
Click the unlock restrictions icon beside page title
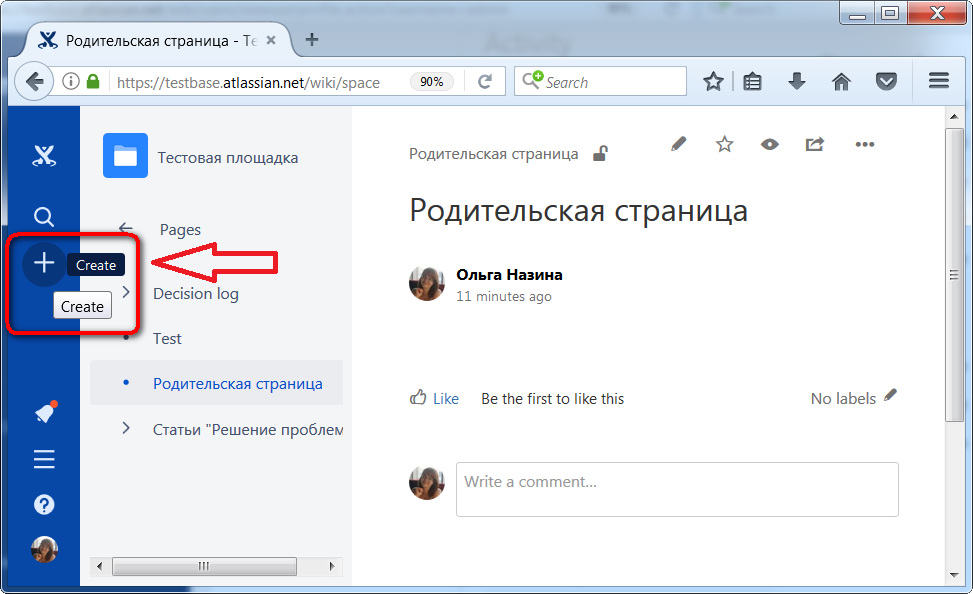600,154
